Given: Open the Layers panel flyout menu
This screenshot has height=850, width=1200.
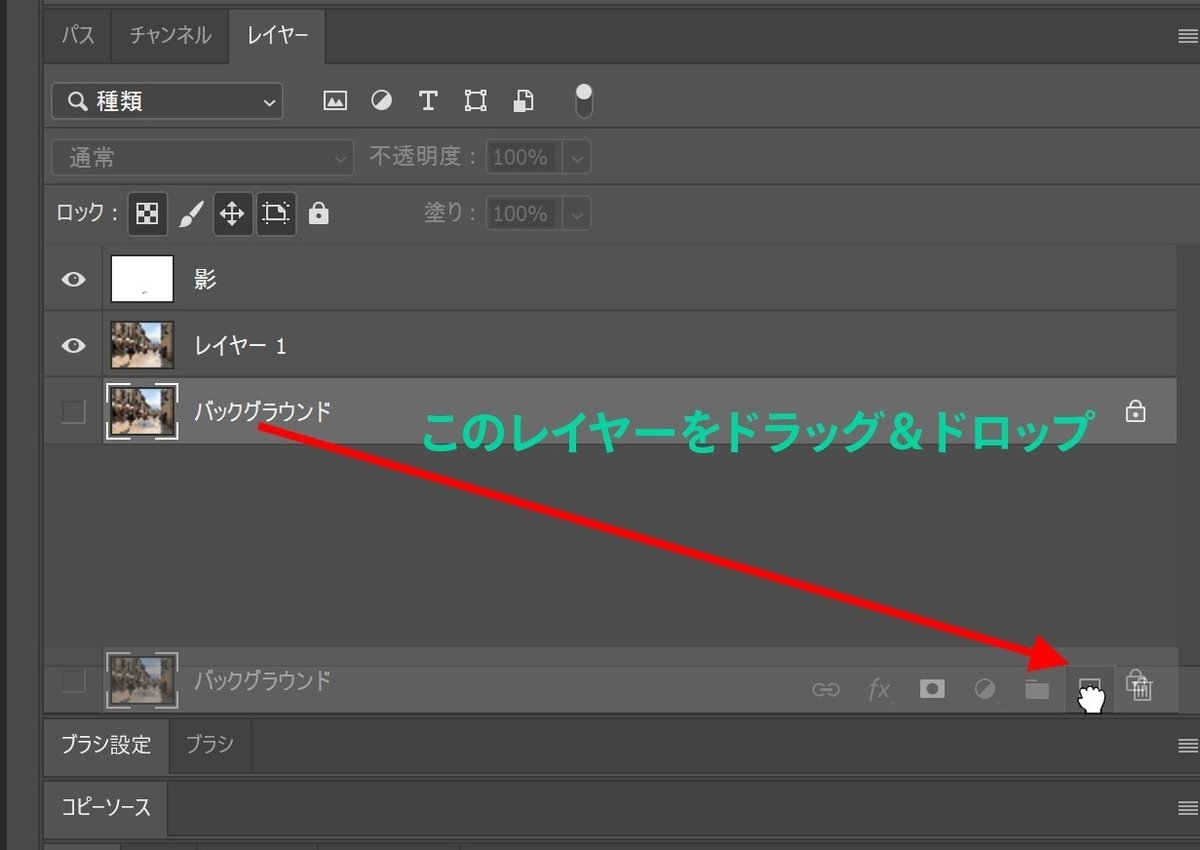Looking at the screenshot, I should [1187, 36].
